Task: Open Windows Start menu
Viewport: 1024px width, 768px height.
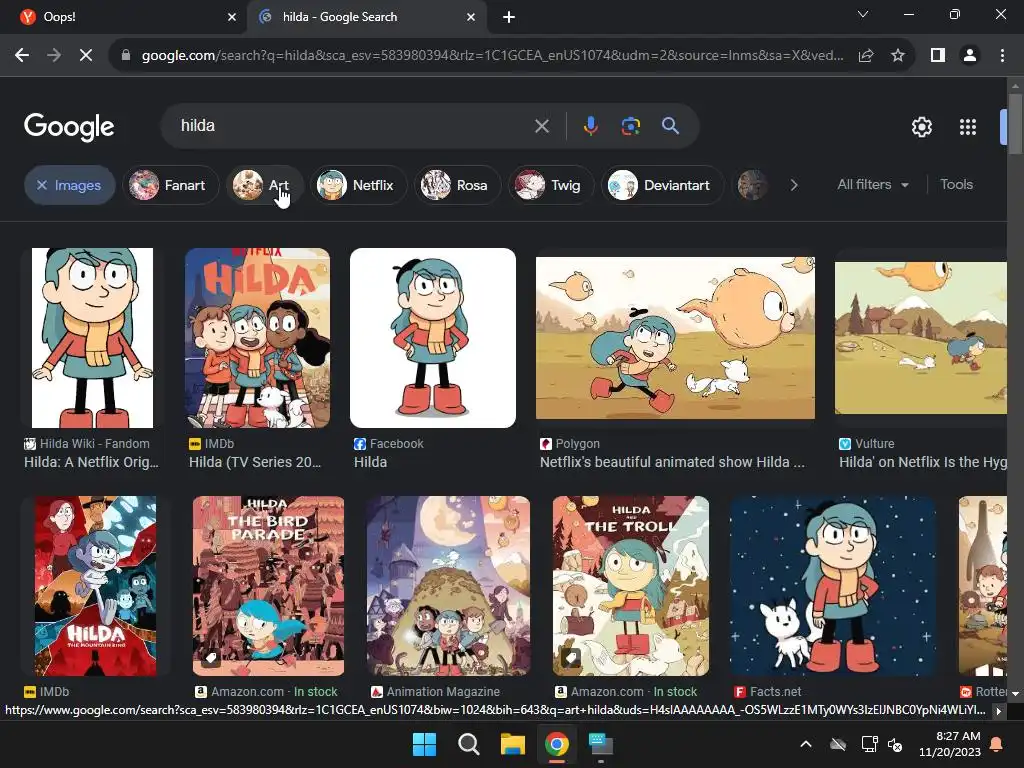Action: point(424,744)
